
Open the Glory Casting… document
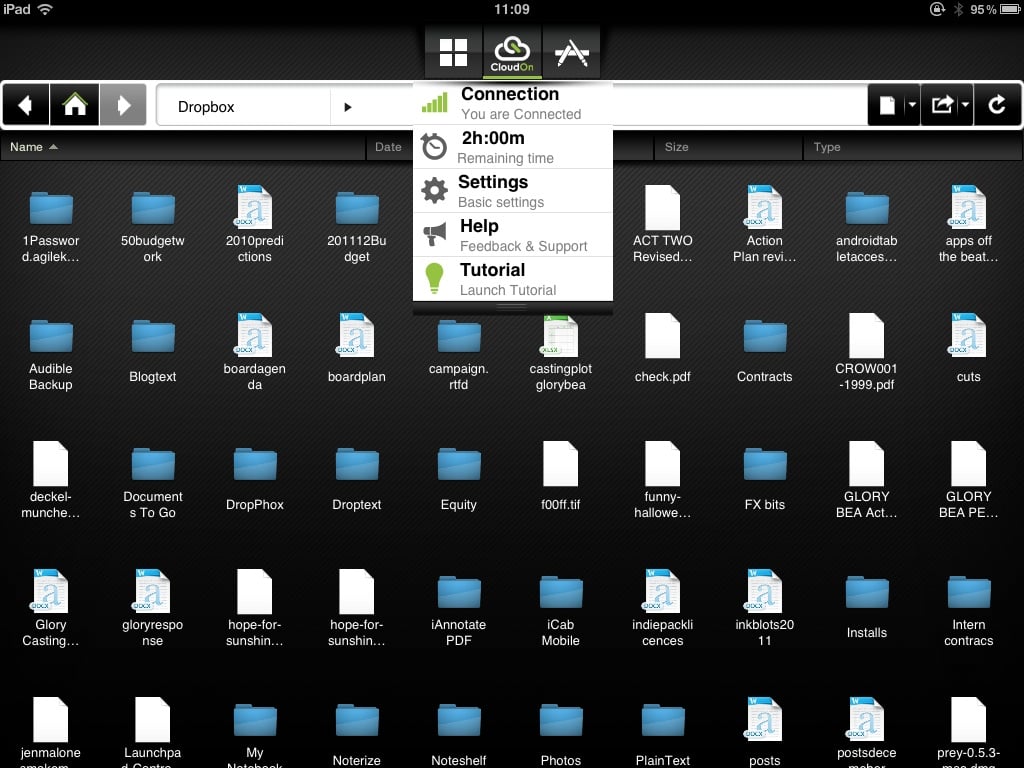51,609
